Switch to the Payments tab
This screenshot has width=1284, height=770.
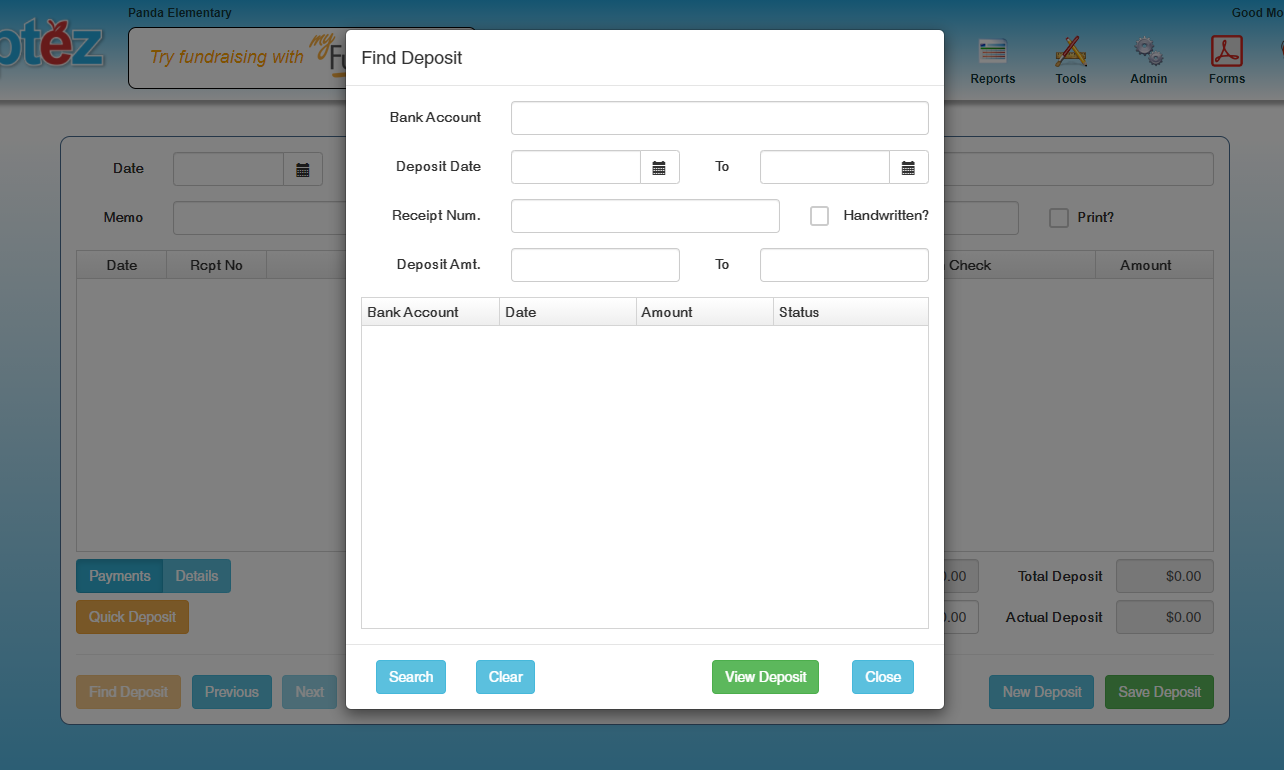coord(120,576)
